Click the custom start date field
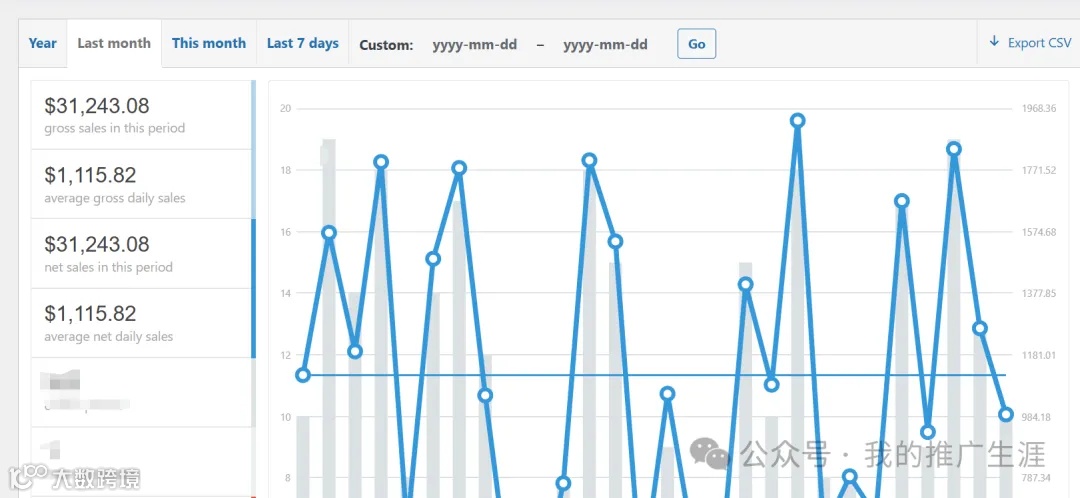This screenshot has height=498, width=1080. [475, 45]
